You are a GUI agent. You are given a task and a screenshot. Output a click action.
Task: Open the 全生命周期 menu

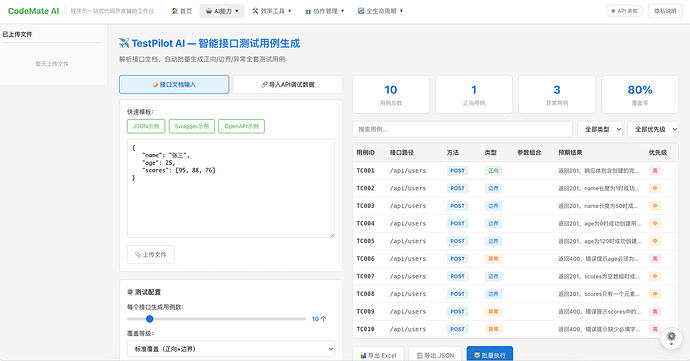pos(381,11)
